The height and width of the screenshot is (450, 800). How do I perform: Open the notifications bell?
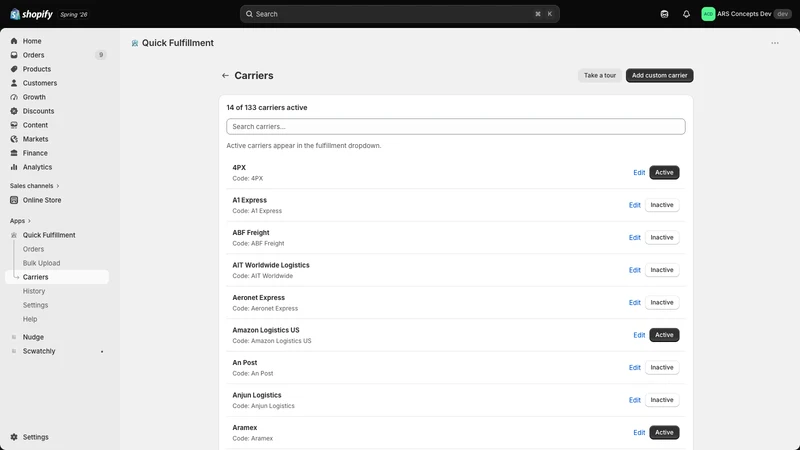click(x=686, y=14)
